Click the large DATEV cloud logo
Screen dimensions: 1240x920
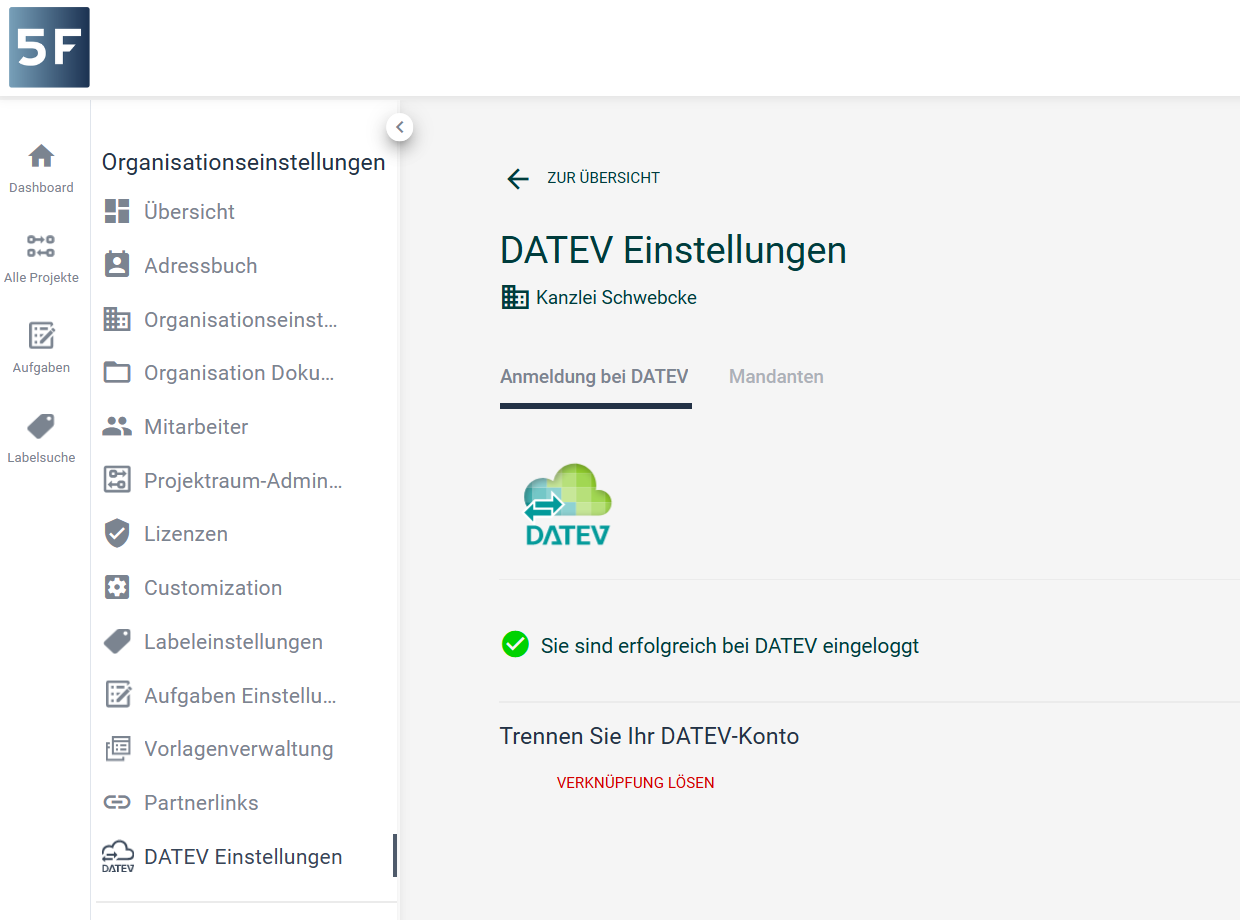568,504
